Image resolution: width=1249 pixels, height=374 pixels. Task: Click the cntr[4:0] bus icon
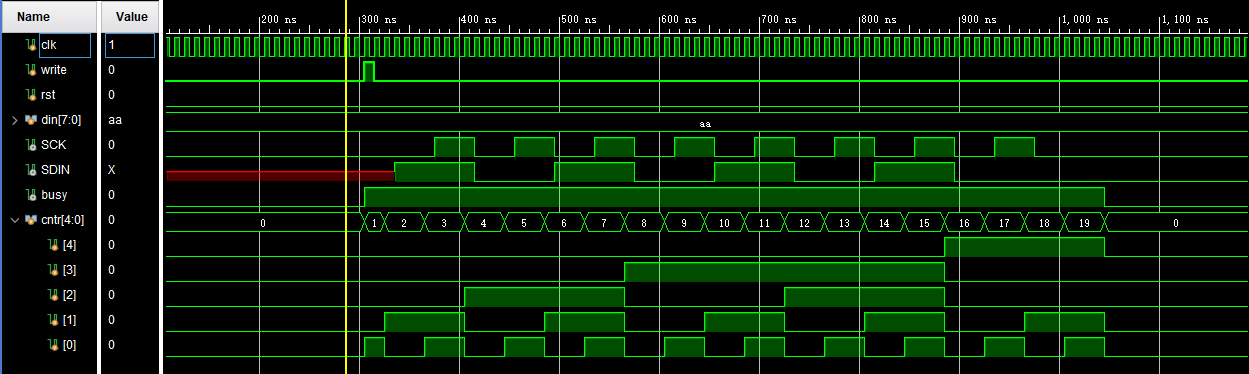tap(31, 220)
